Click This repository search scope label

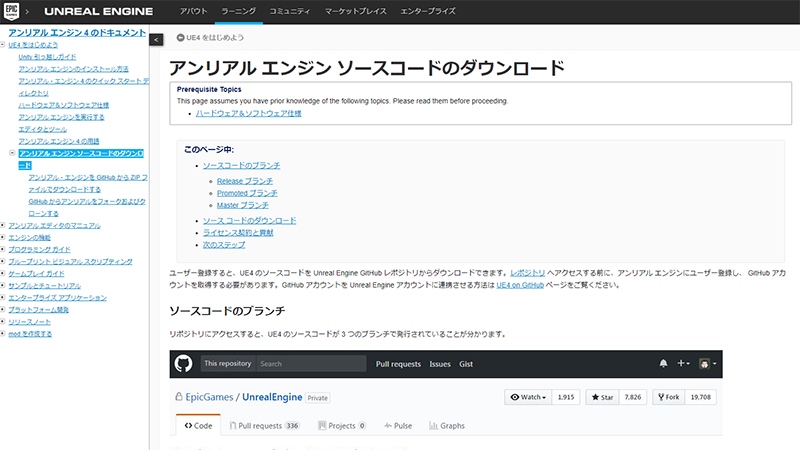click(x=228, y=364)
